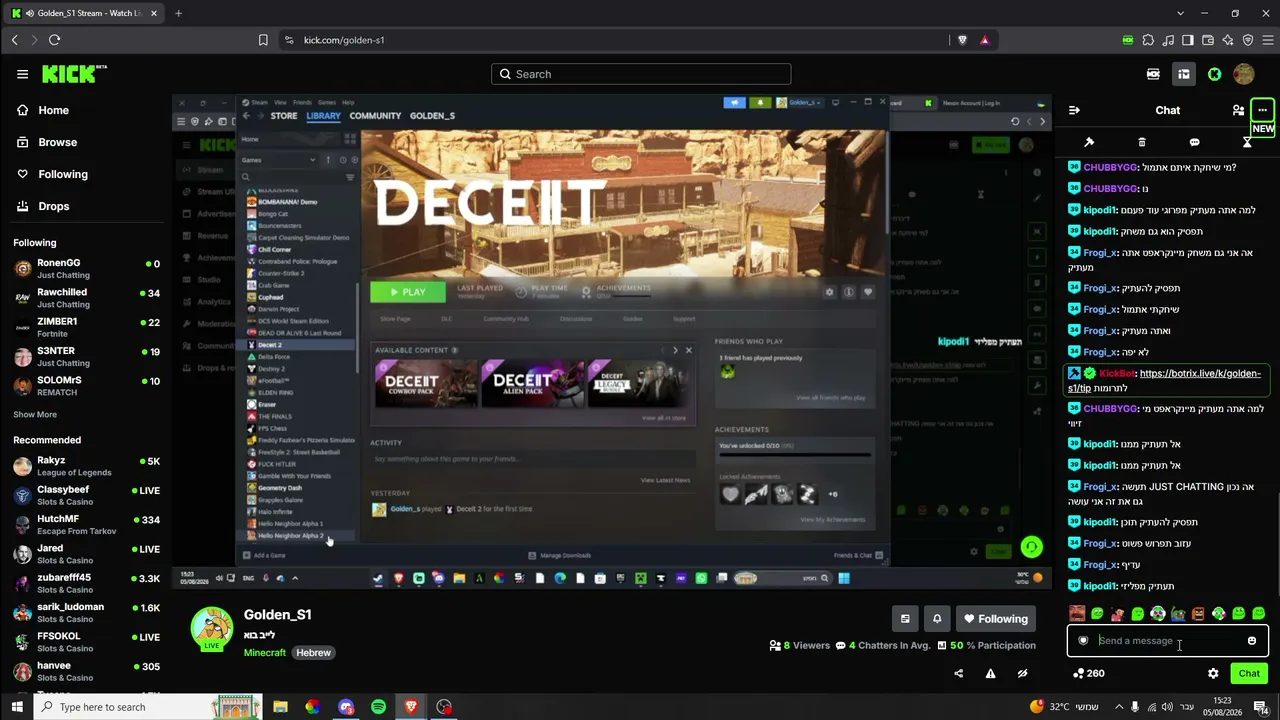Open the browser wallet icon
The width and height of the screenshot is (1280, 720).
[1208, 40]
